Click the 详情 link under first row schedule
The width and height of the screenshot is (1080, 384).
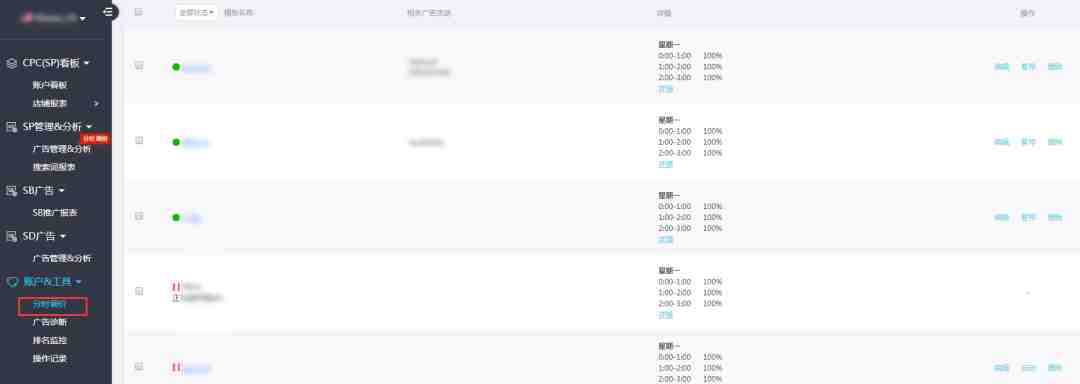pyautogui.click(x=665, y=89)
